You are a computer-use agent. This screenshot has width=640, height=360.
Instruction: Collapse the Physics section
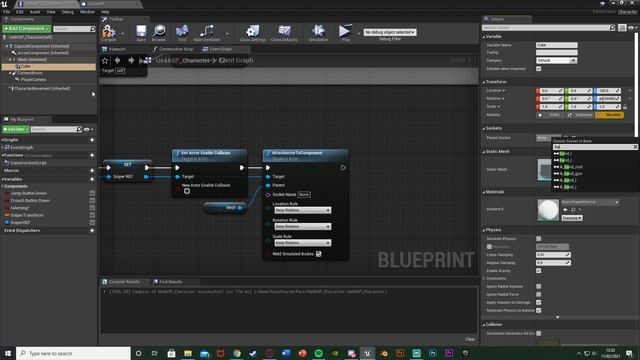click(x=484, y=230)
